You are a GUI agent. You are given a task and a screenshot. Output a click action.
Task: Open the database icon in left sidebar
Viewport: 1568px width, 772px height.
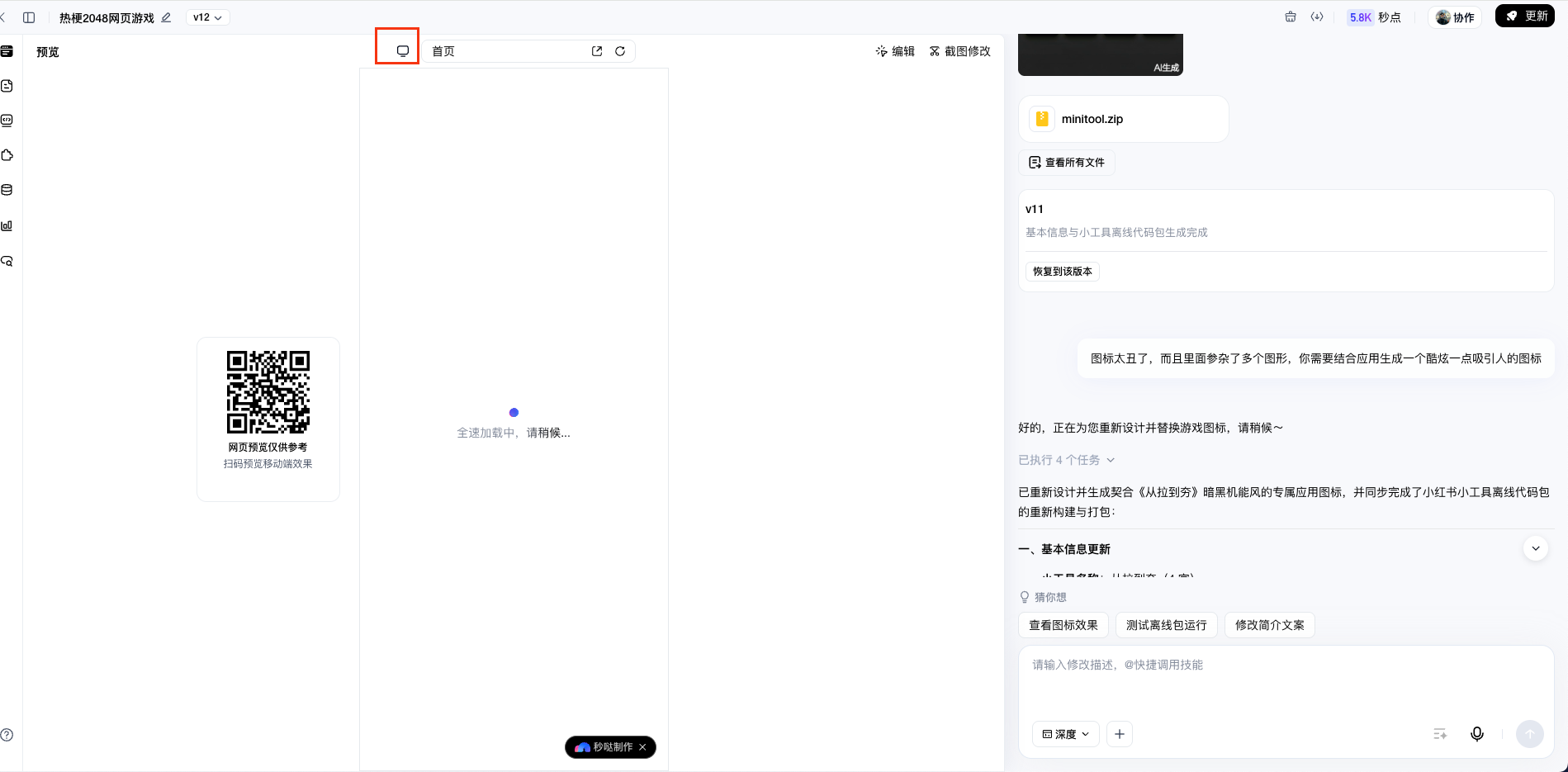click(7, 190)
